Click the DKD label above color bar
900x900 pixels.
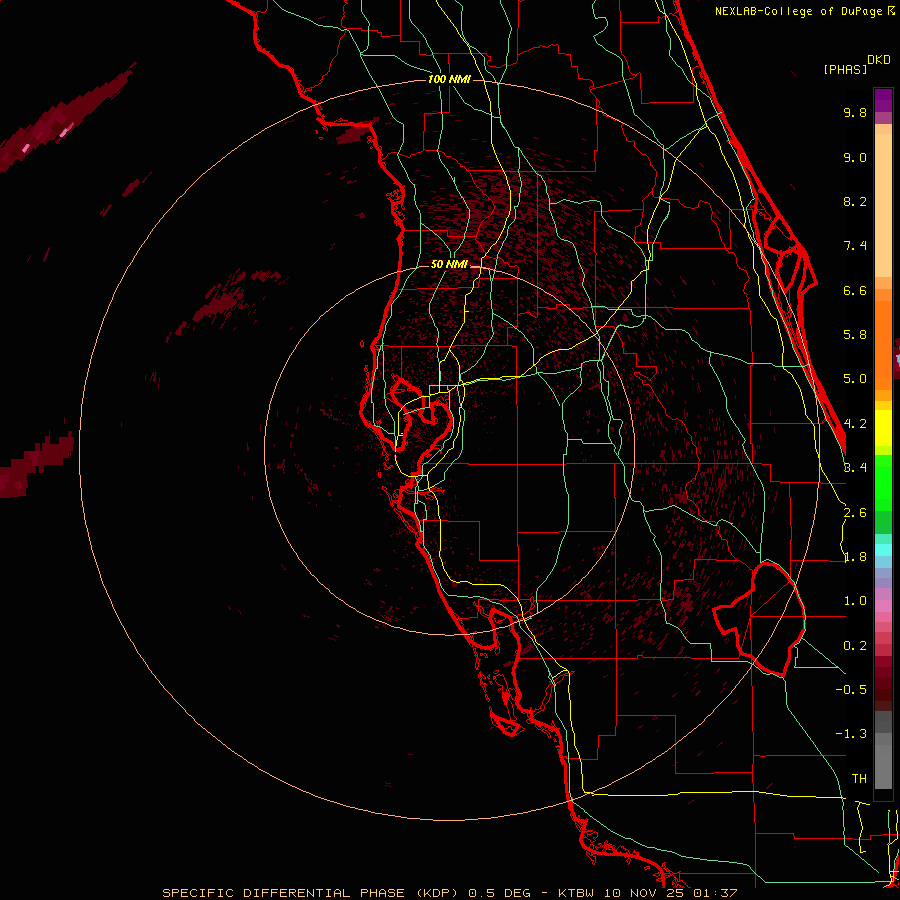[x=878, y=60]
